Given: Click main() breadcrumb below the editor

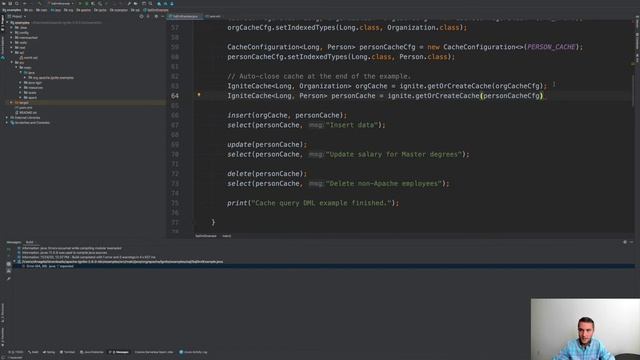Looking at the screenshot, I should click(x=227, y=236).
